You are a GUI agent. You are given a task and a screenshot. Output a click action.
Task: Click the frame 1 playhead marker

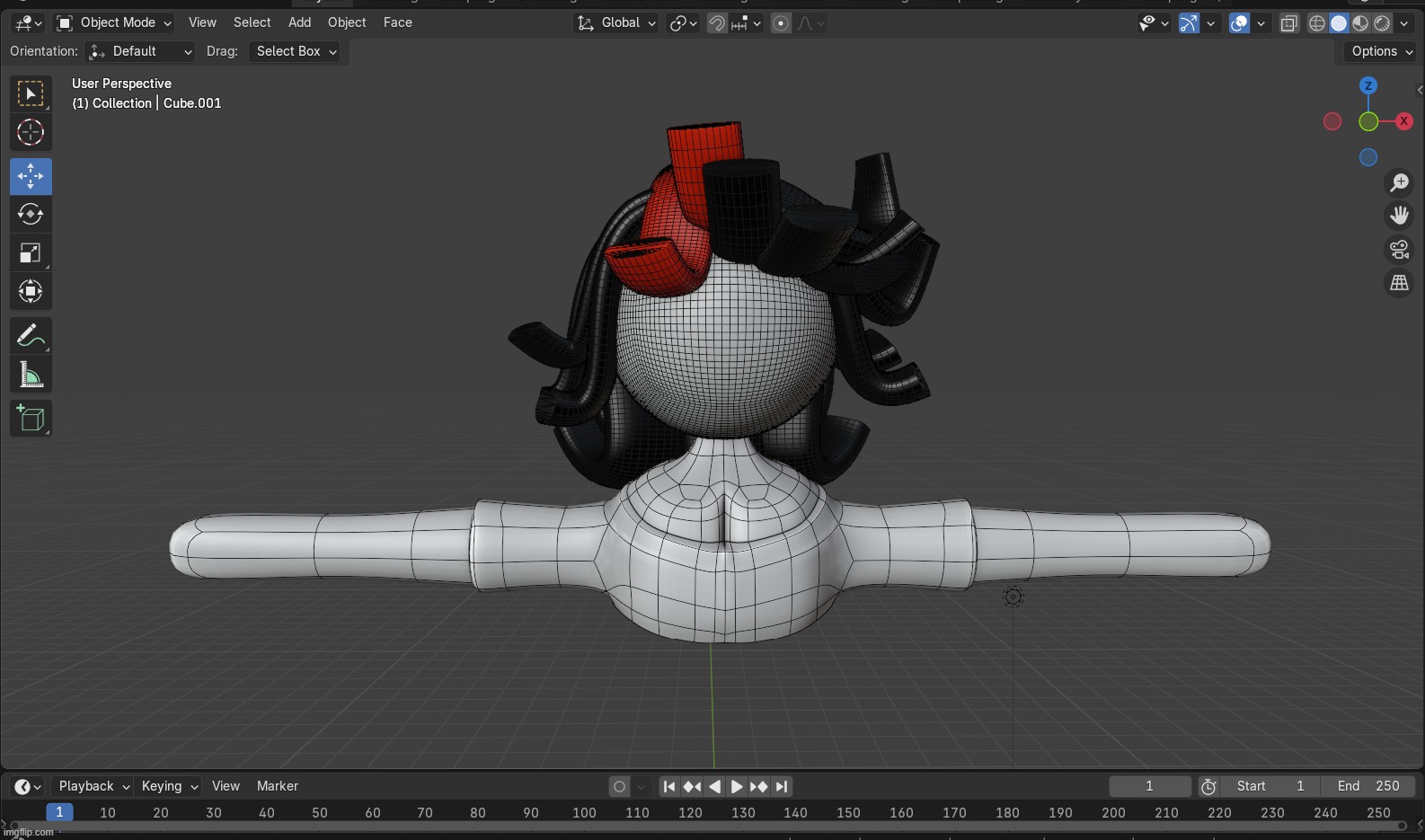tap(59, 812)
